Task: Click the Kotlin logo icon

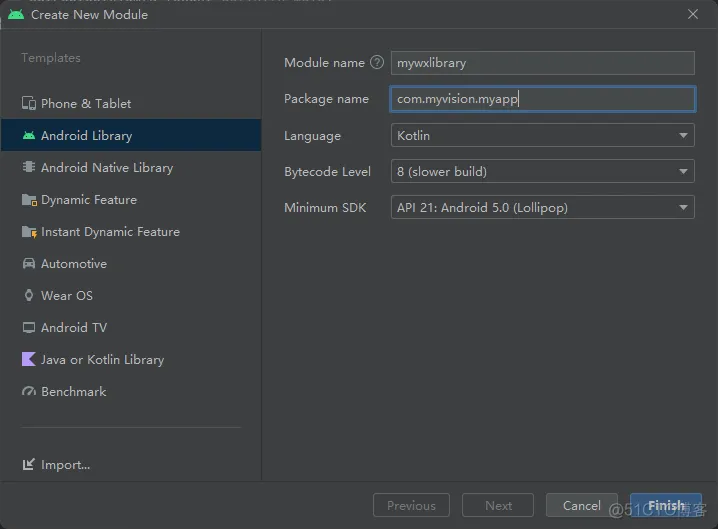Action: click(x=29, y=359)
